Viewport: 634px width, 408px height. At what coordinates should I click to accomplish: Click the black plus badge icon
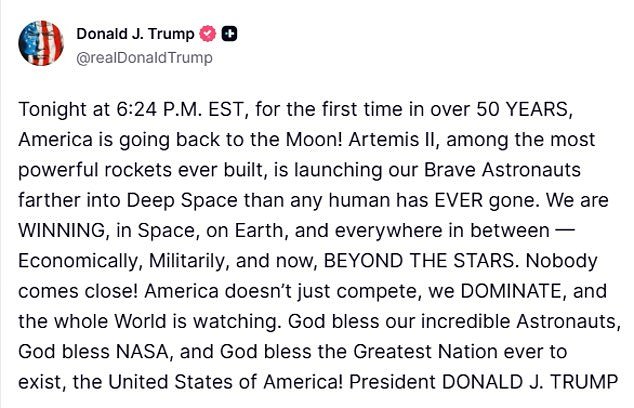click(229, 33)
